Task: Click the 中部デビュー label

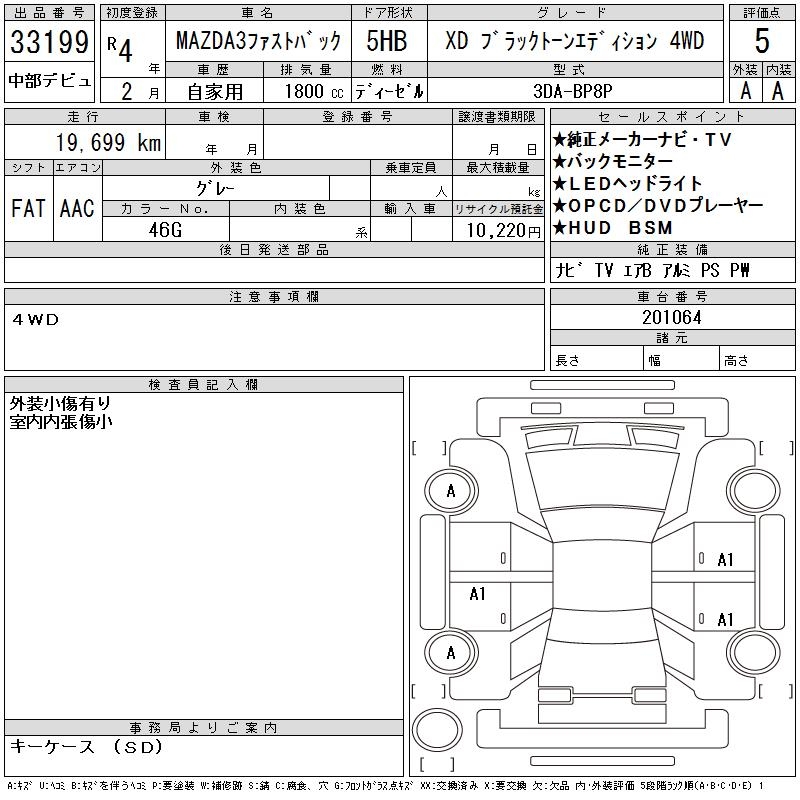Action: (49, 81)
